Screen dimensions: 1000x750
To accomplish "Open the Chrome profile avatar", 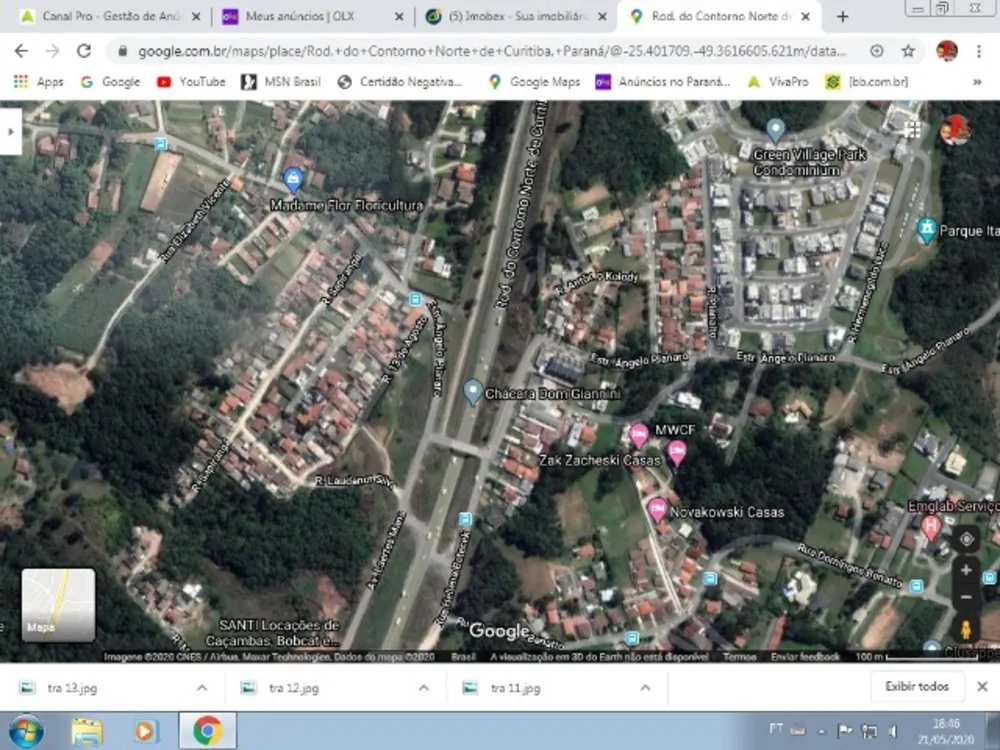I will tap(947, 51).
